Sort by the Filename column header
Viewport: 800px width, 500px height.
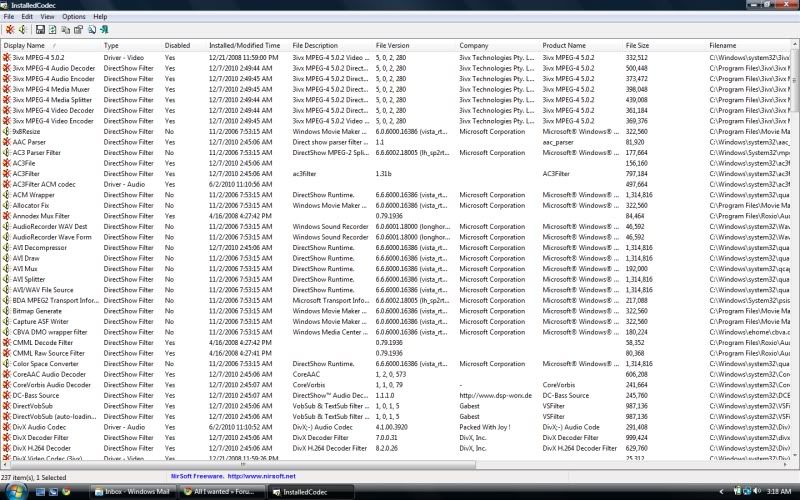(x=749, y=45)
